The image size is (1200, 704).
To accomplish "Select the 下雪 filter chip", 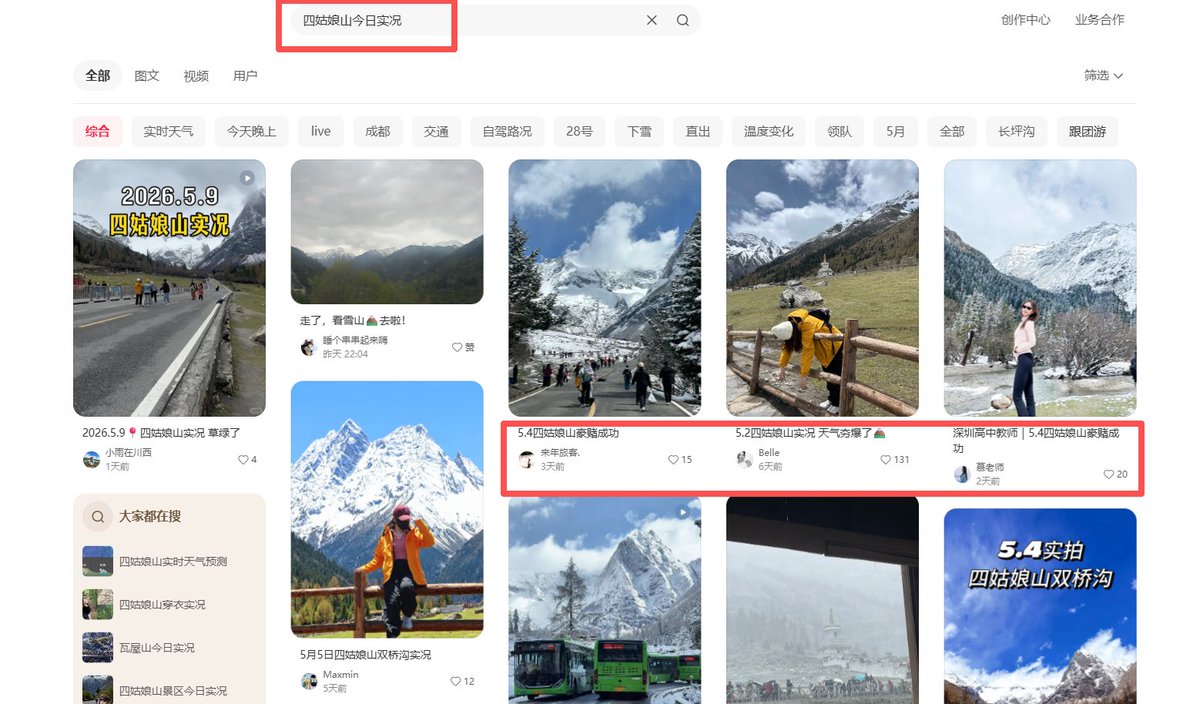I will [639, 131].
